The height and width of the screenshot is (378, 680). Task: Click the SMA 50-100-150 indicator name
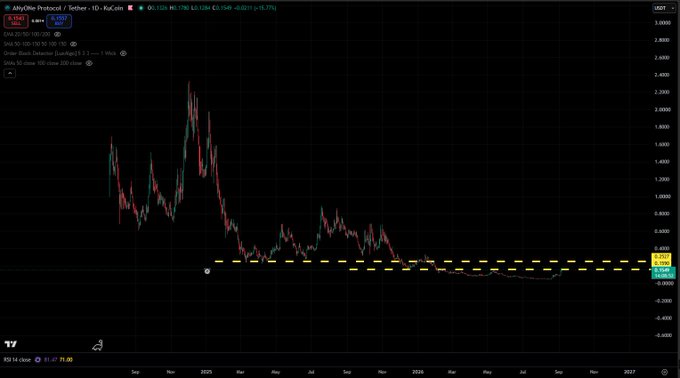click(35, 44)
